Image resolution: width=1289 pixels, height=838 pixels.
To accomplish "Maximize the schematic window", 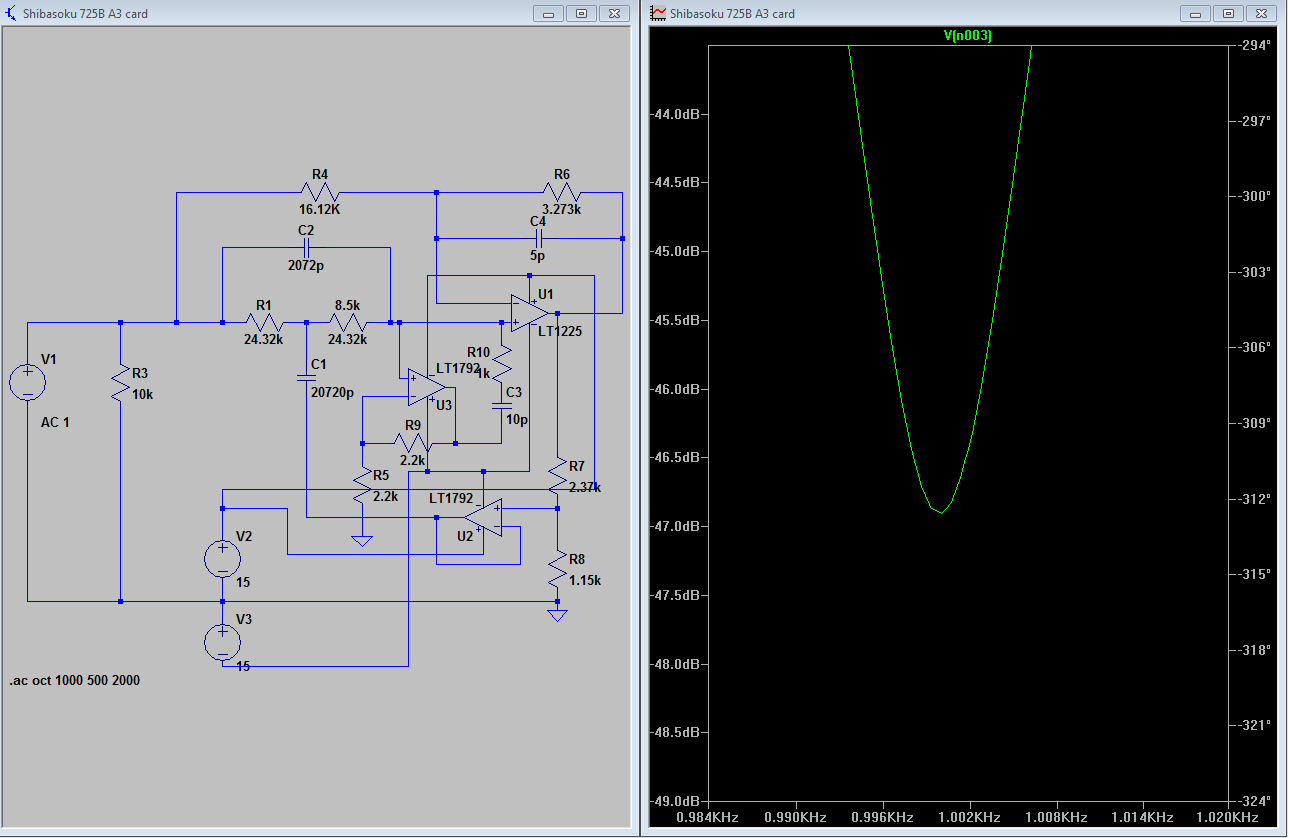I will pyautogui.click(x=580, y=13).
